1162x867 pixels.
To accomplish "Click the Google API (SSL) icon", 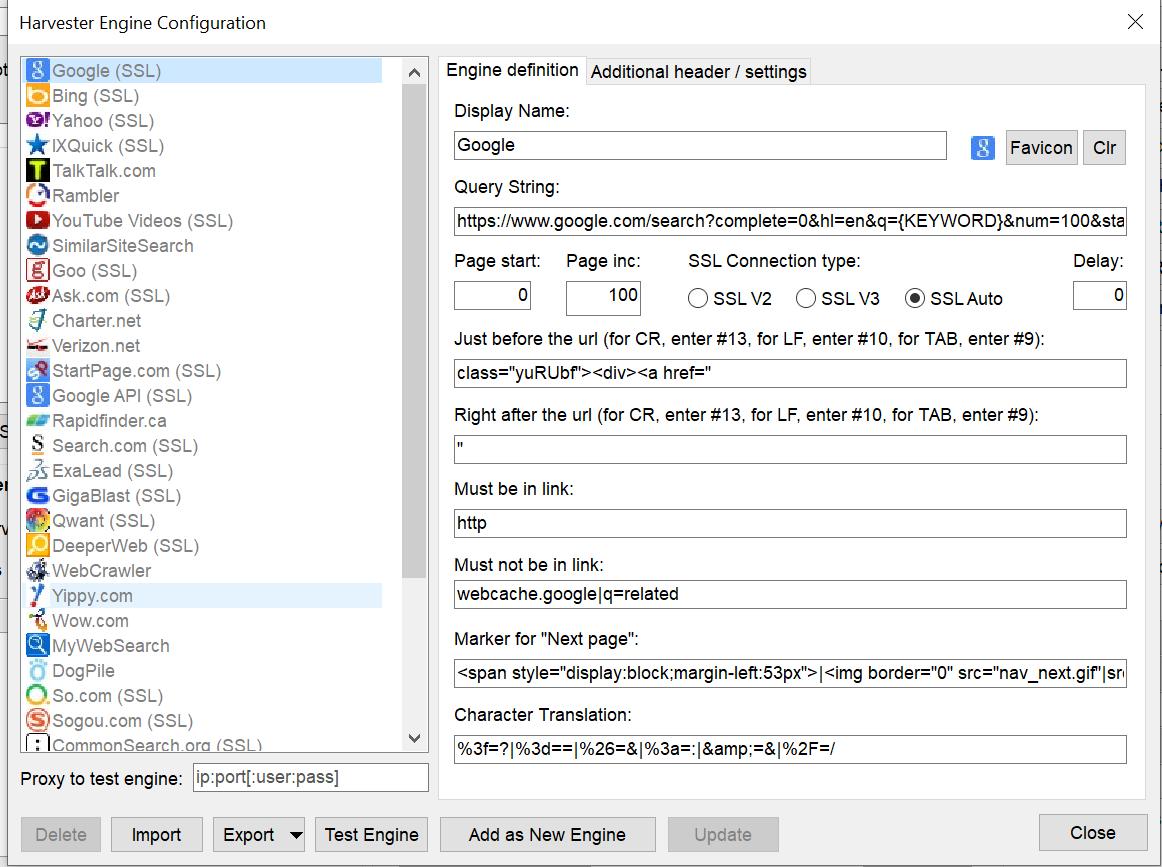I will (x=38, y=396).
